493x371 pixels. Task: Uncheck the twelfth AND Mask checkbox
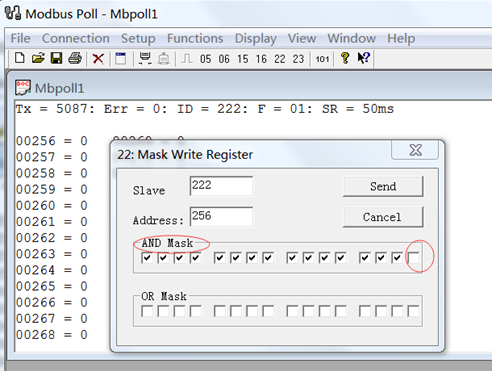[341, 258]
